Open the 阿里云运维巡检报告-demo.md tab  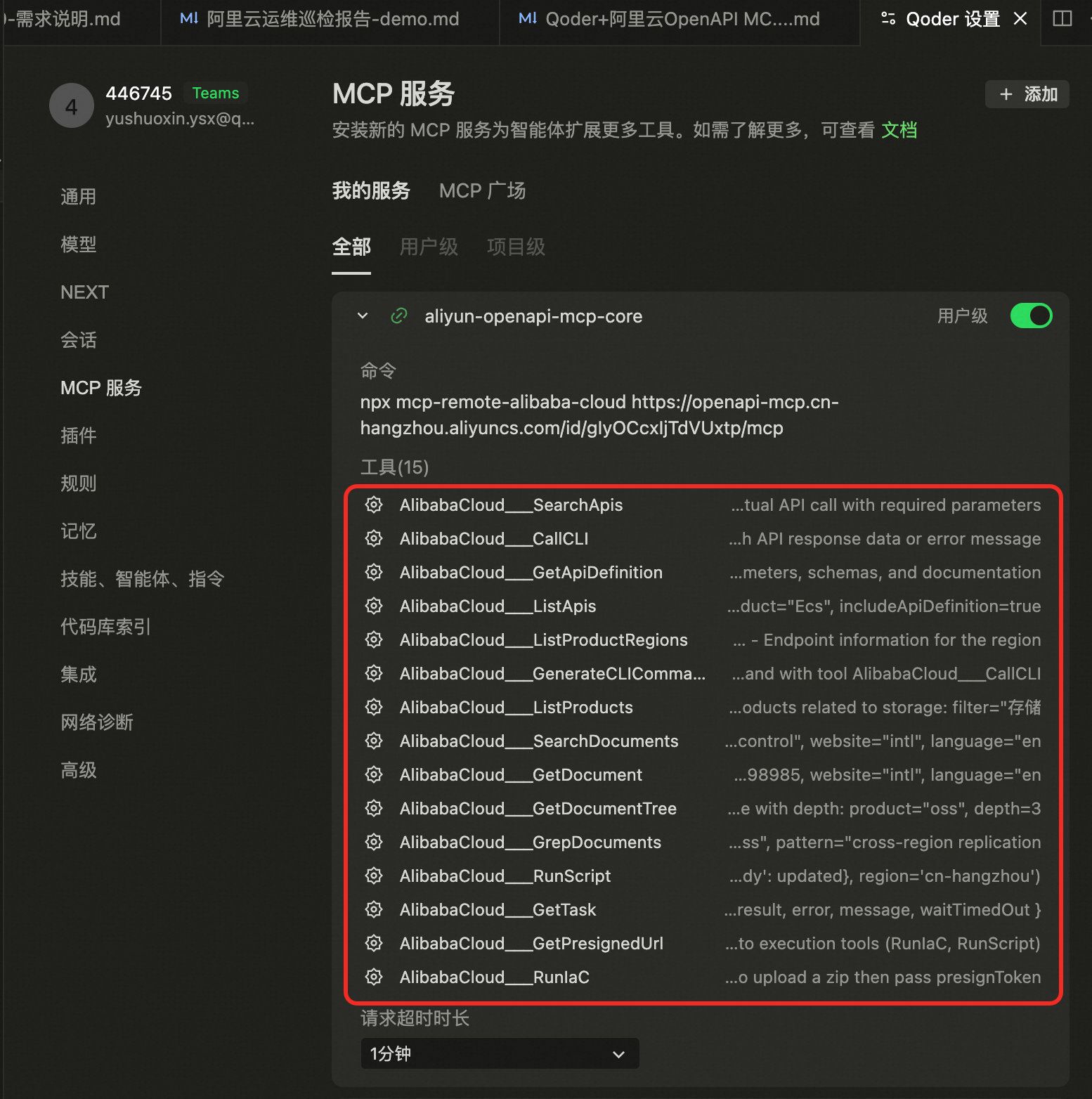330,19
